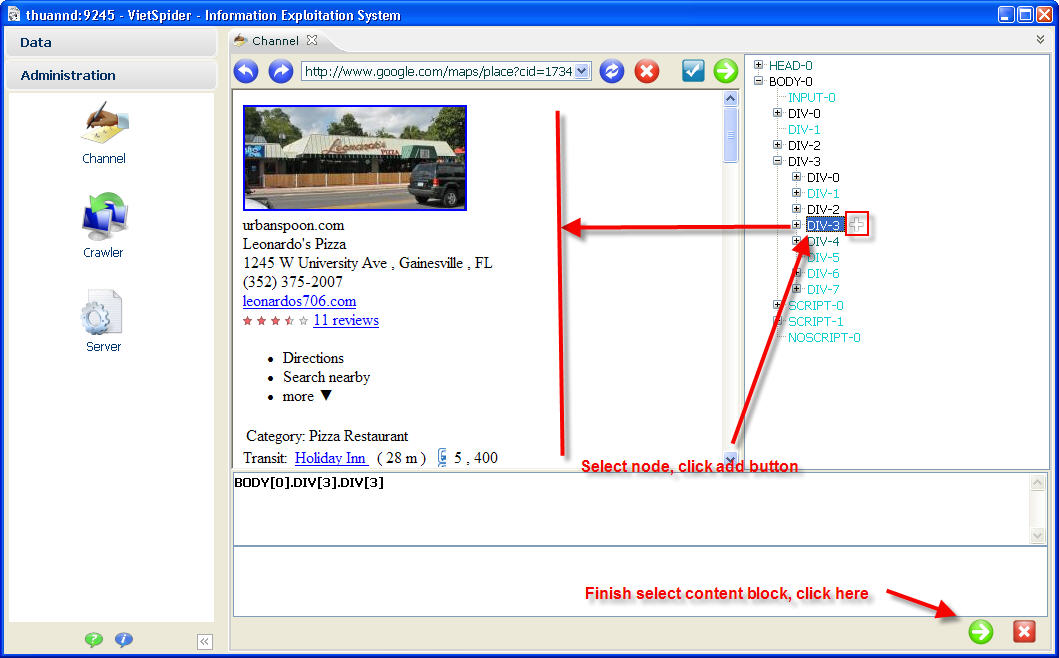The height and width of the screenshot is (658, 1059).
Task: Switch to the Channel tab
Action: [x=275, y=41]
